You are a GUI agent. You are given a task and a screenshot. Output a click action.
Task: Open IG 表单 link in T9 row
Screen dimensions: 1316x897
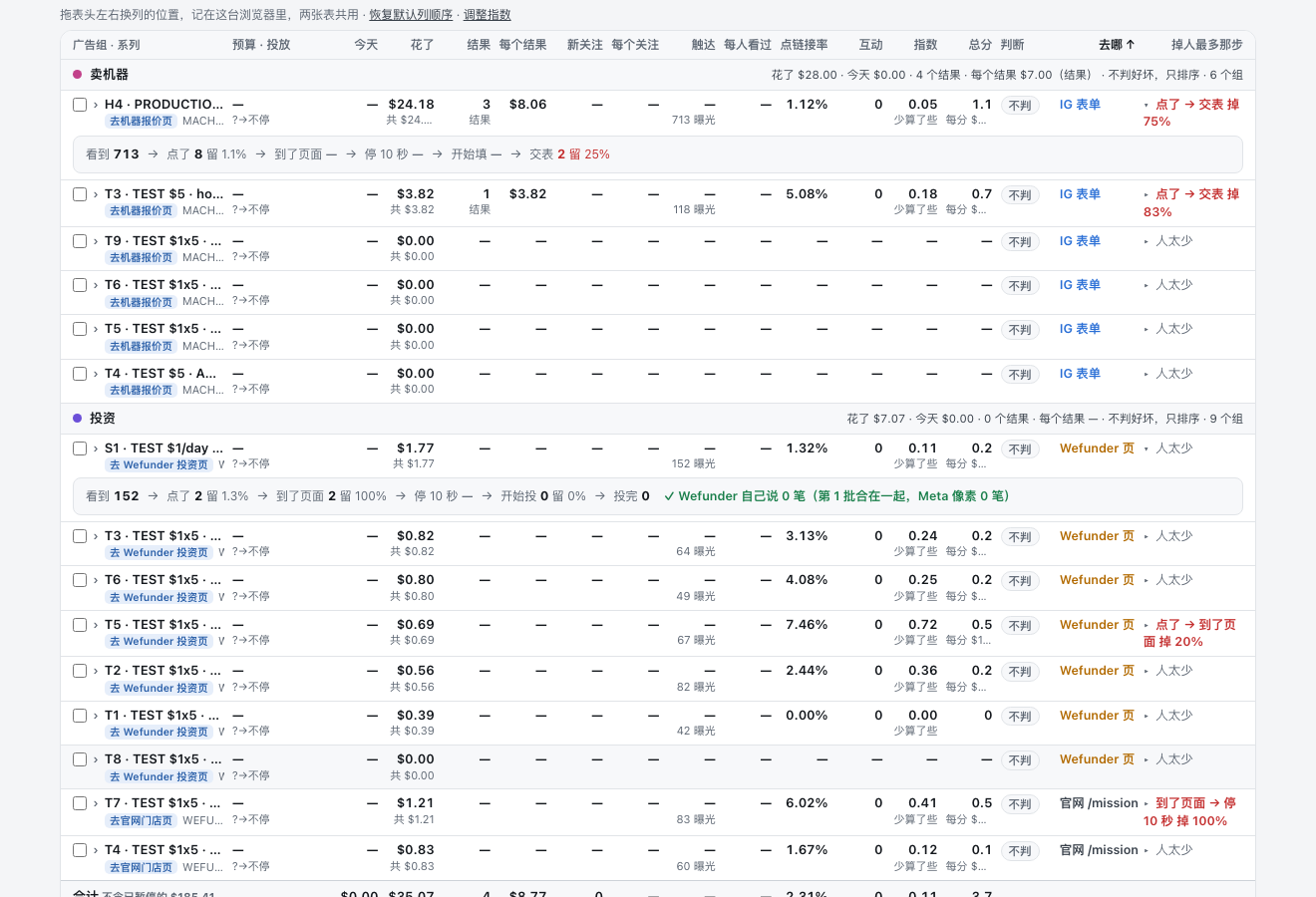pos(1080,241)
